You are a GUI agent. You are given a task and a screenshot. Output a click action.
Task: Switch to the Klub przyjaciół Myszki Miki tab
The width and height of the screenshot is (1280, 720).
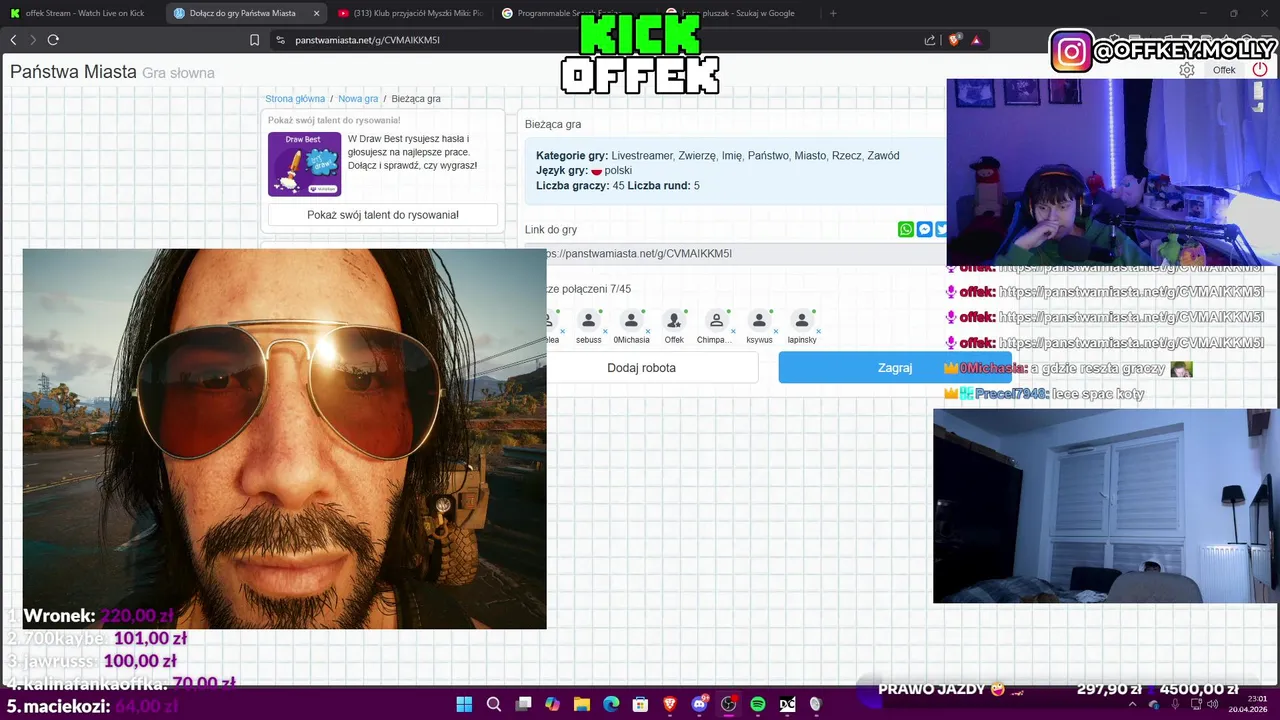pyautogui.click(x=410, y=13)
